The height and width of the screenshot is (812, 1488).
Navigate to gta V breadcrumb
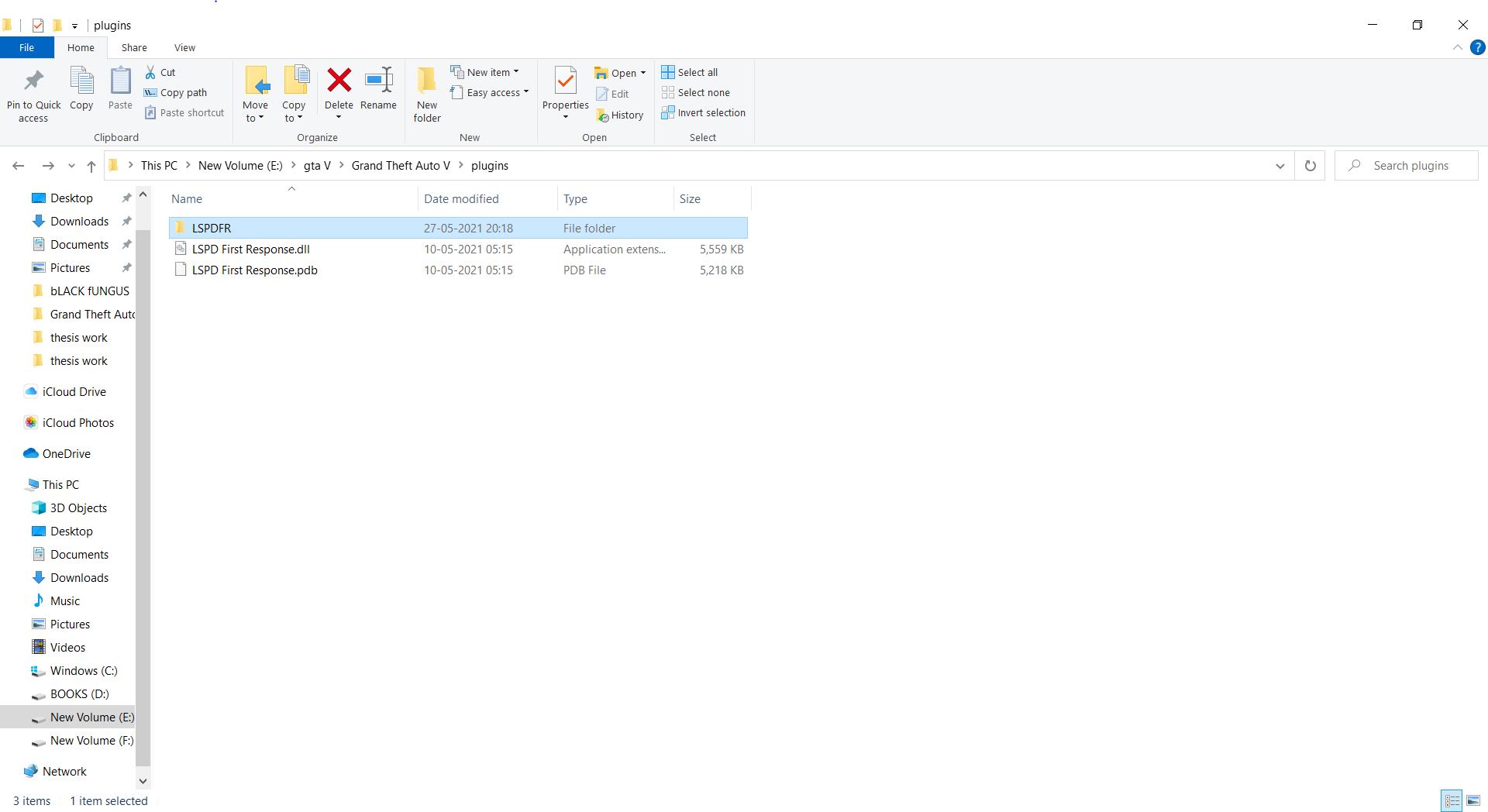tap(317, 166)
